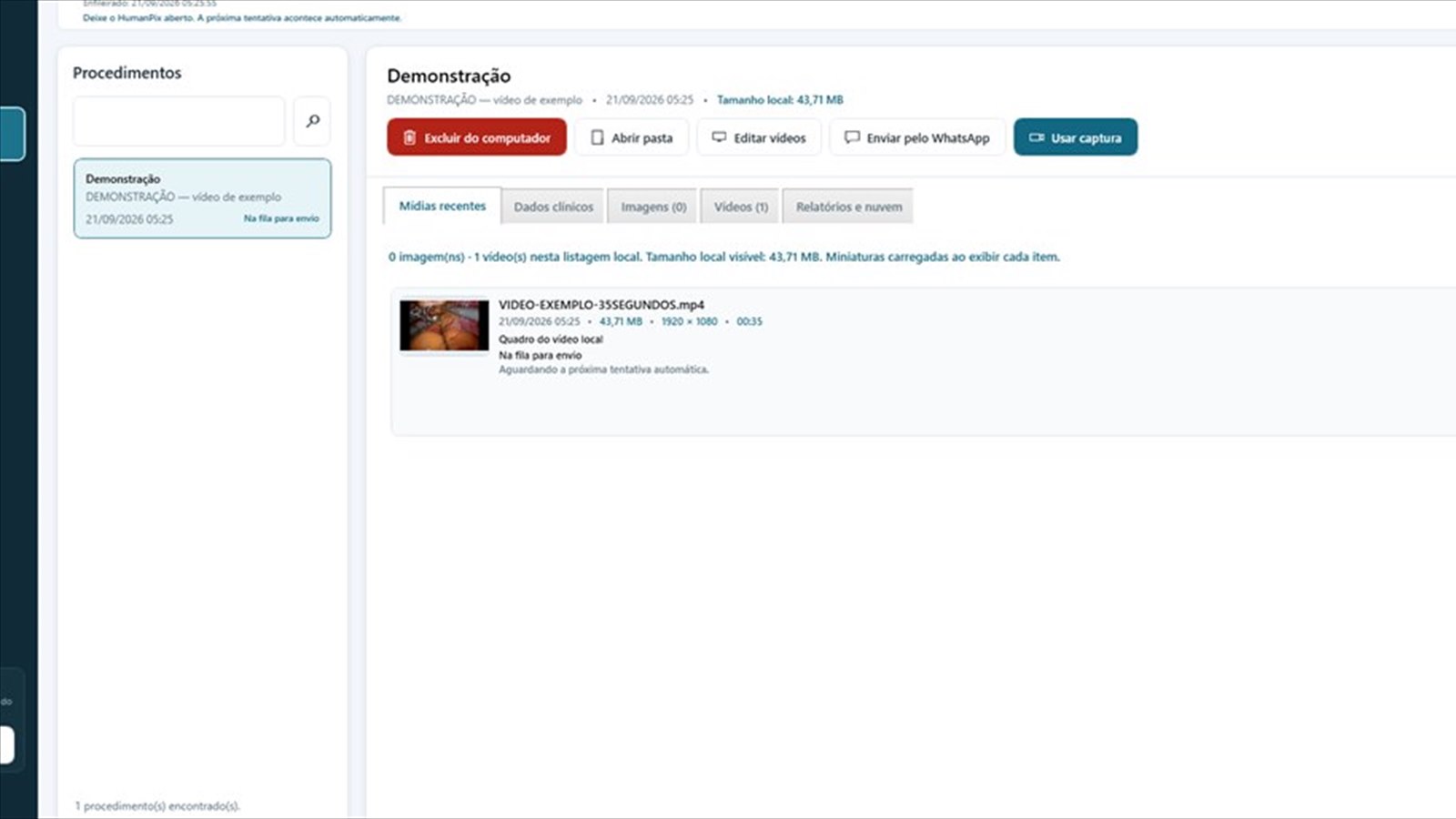The height and width of the screenshot is (819, 1456).
Task: Open the Vídeos (1) tab
Action: coord(741,207)
